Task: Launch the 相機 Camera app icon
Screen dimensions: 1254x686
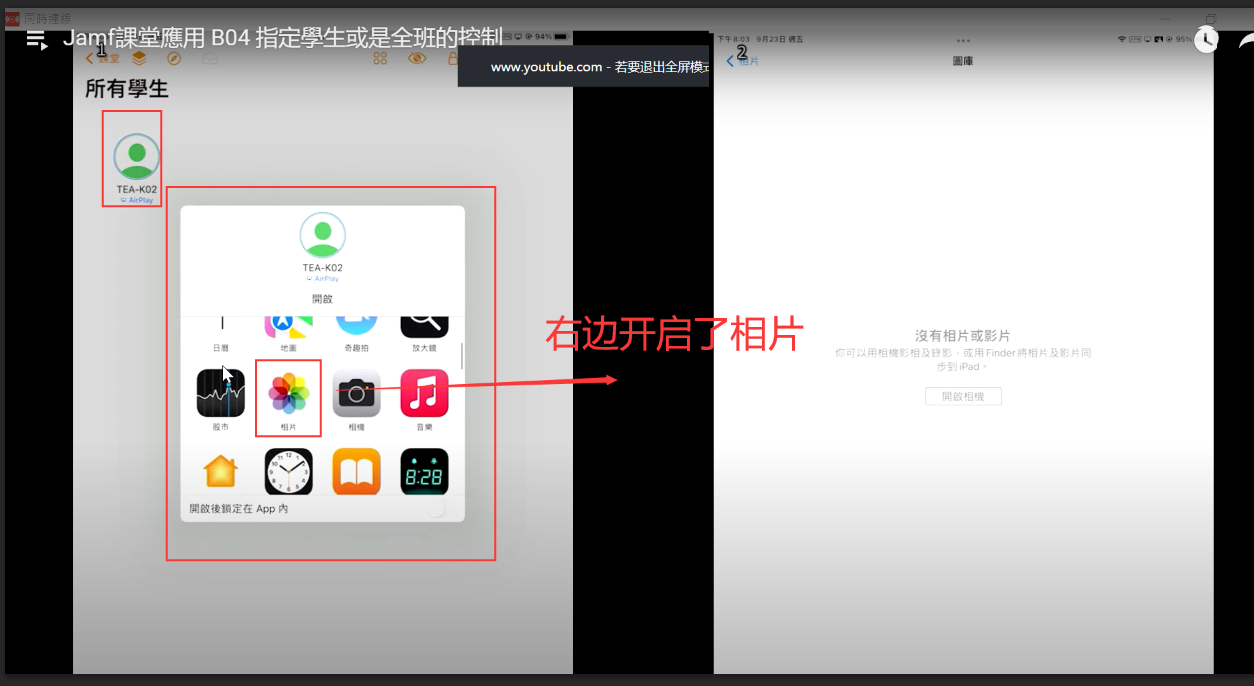Action: pyautogui.click(x=356, y=393)
